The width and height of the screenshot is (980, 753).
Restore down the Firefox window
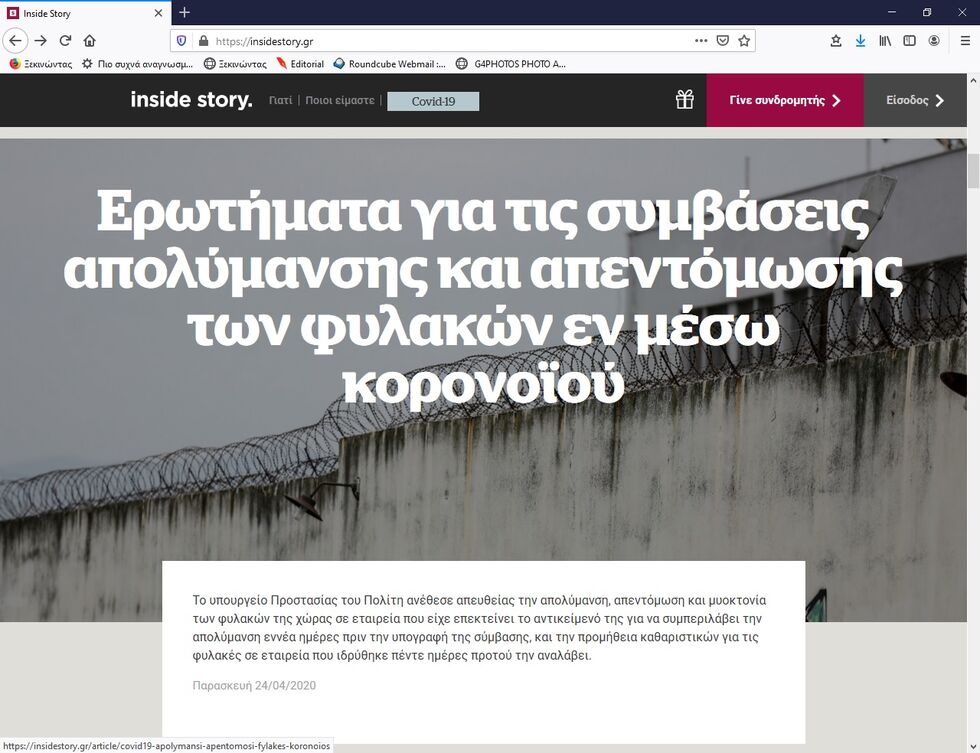927,12
